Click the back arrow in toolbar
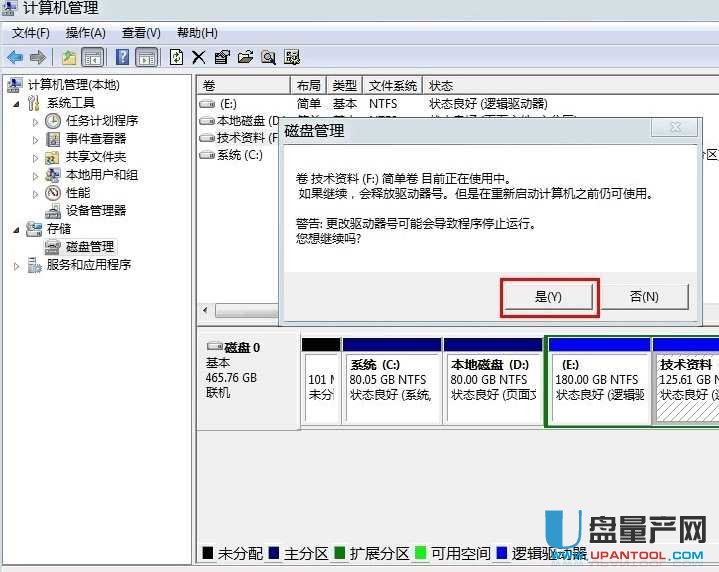The height and width of the screenshot is (572, 719). tap(15, 58)
